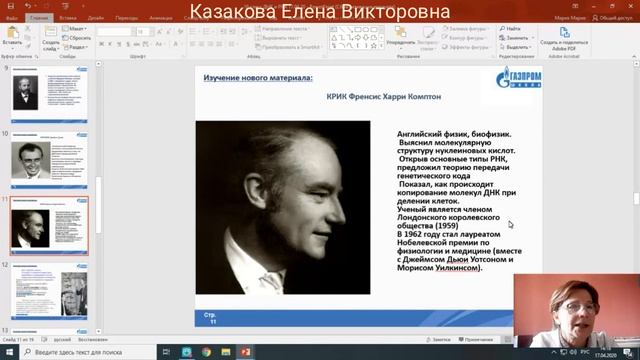Click the slide panel scroll-down arrow
The width and height of the screenshot is (640, 360).
tap(98, 331)
